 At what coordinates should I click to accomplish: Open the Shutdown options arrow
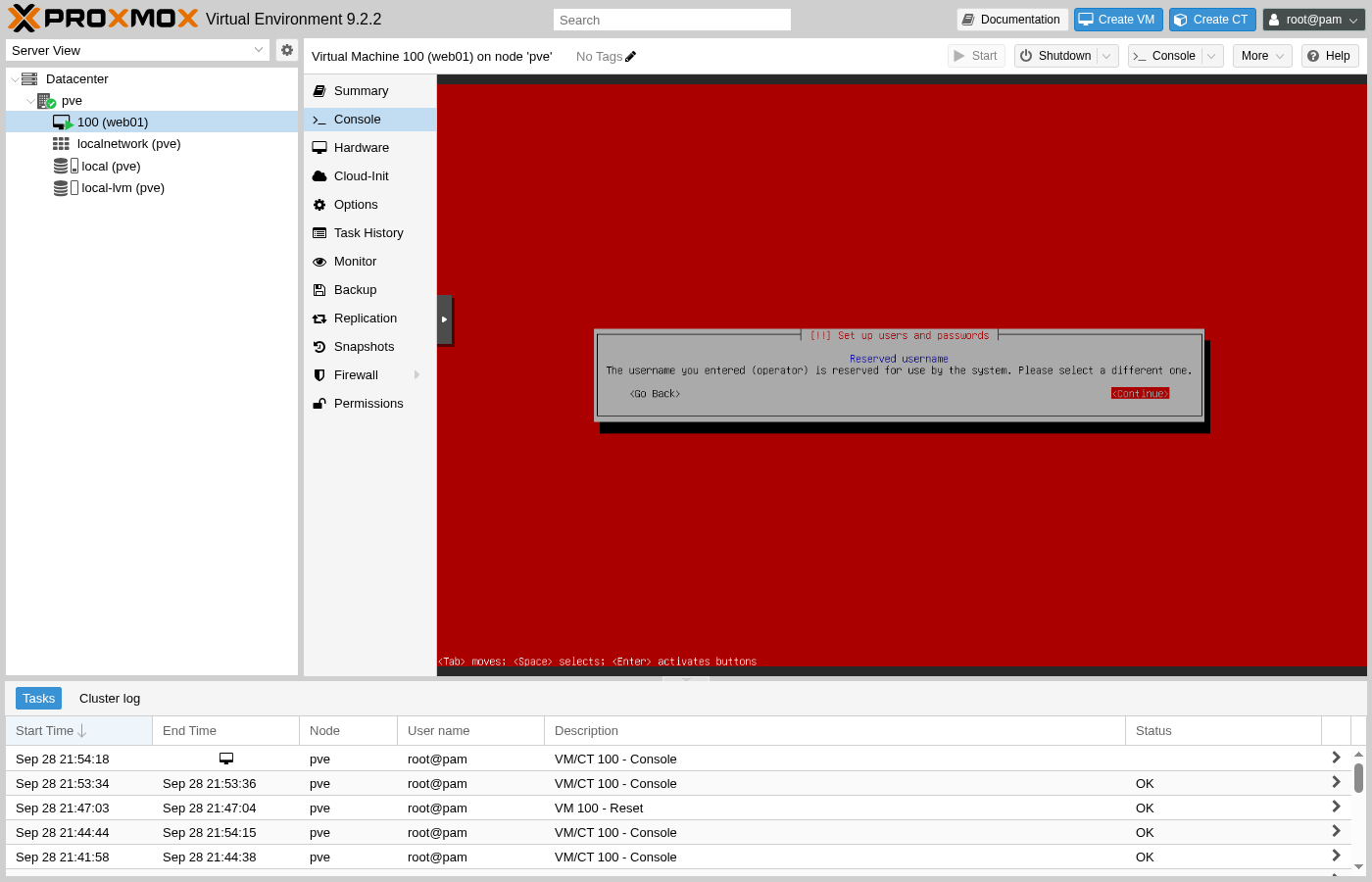pyautogui.click(x=1107, y=56)
